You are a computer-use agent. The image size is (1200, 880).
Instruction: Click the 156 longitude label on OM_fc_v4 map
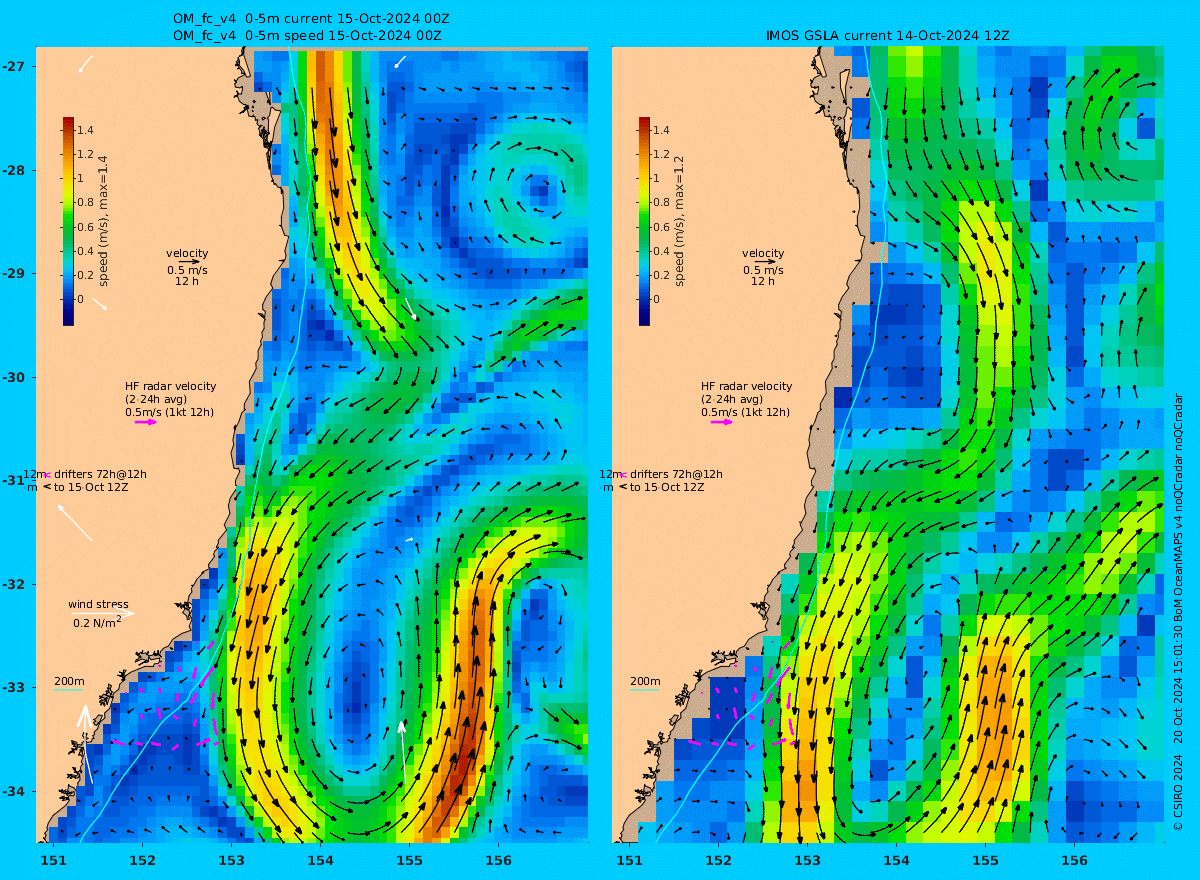tap(498, 860)
